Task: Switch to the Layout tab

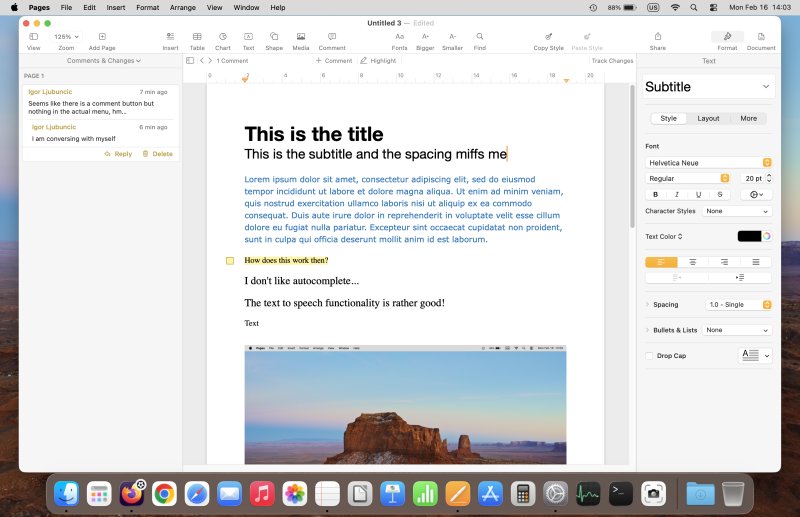Action: (708, 118)
